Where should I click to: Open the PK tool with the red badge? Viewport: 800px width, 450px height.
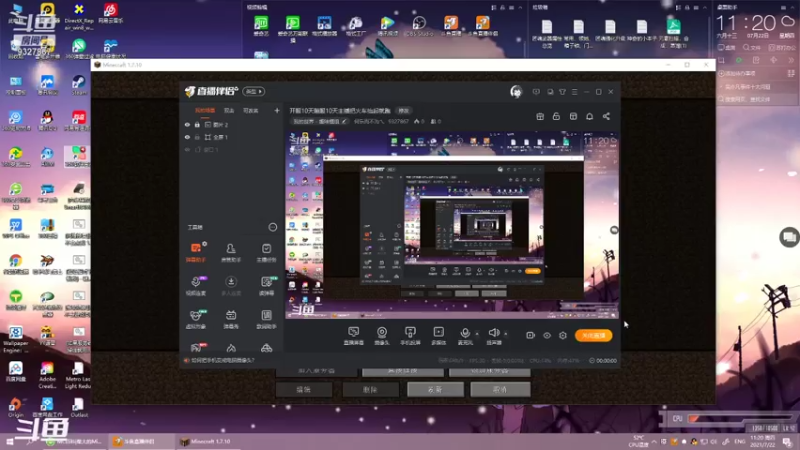[x=196, y=347]
